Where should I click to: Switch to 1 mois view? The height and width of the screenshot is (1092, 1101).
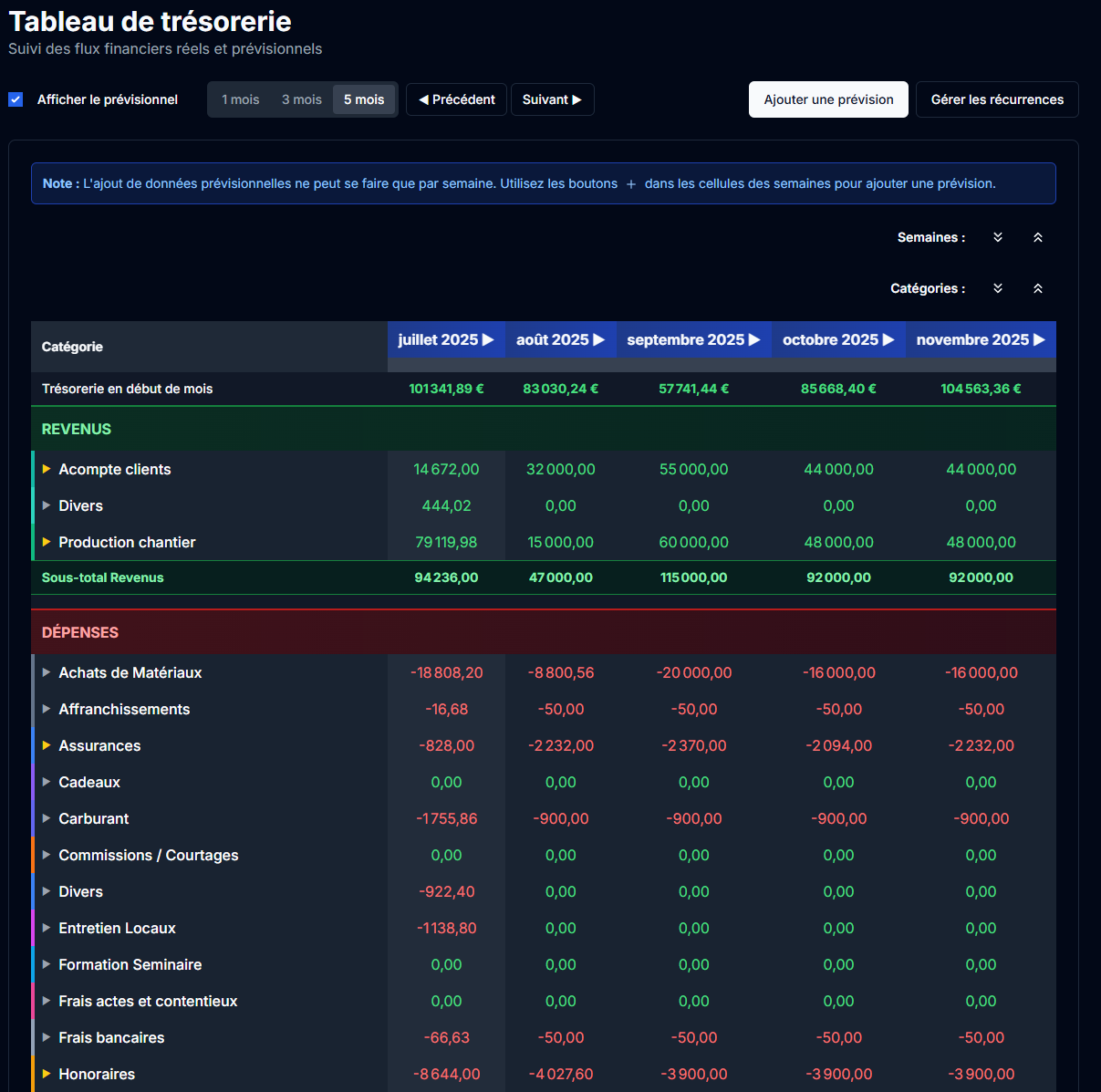(x=241, y=99)
